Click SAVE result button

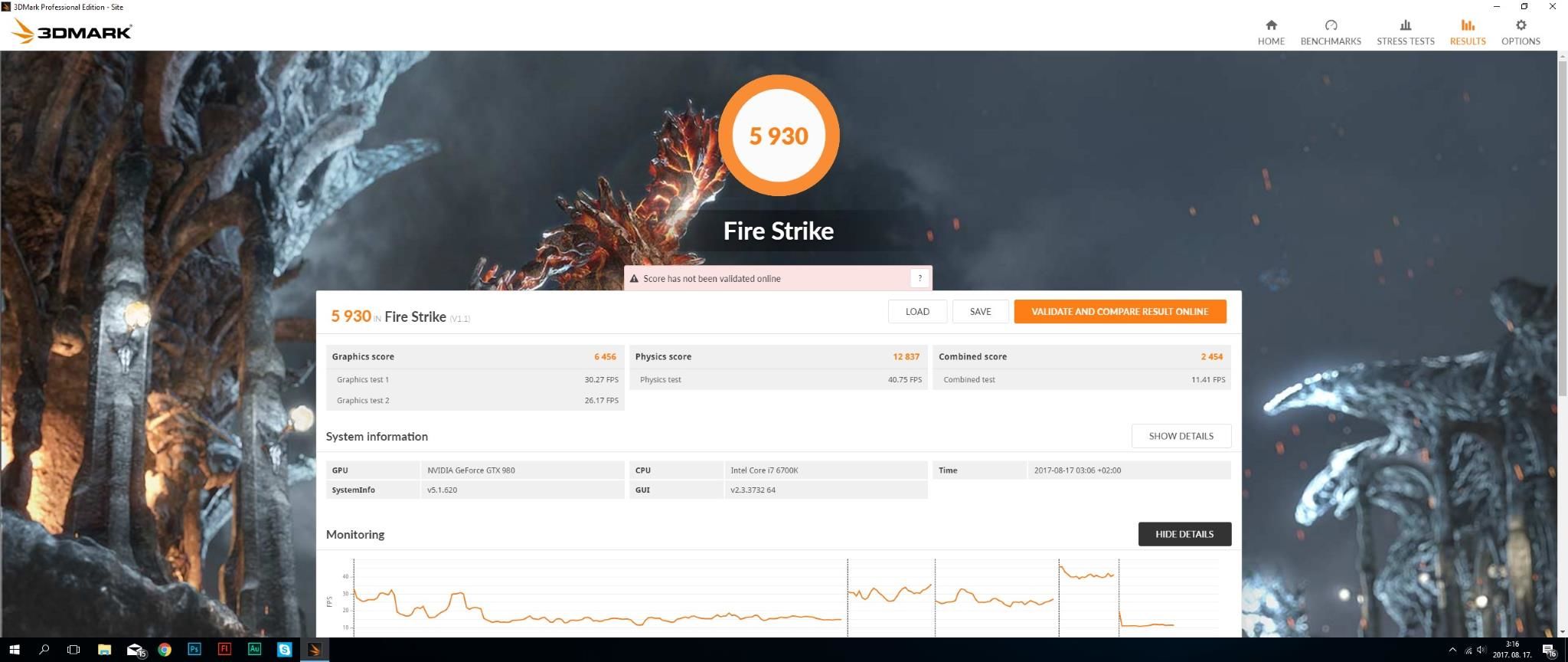tap(980, 311)
